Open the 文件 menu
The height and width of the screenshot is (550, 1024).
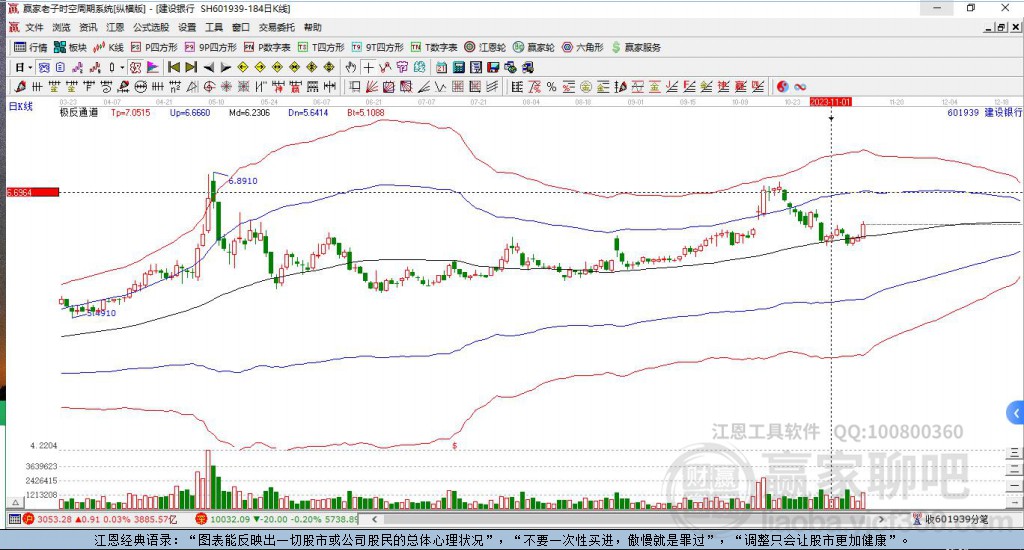[34, 27]
